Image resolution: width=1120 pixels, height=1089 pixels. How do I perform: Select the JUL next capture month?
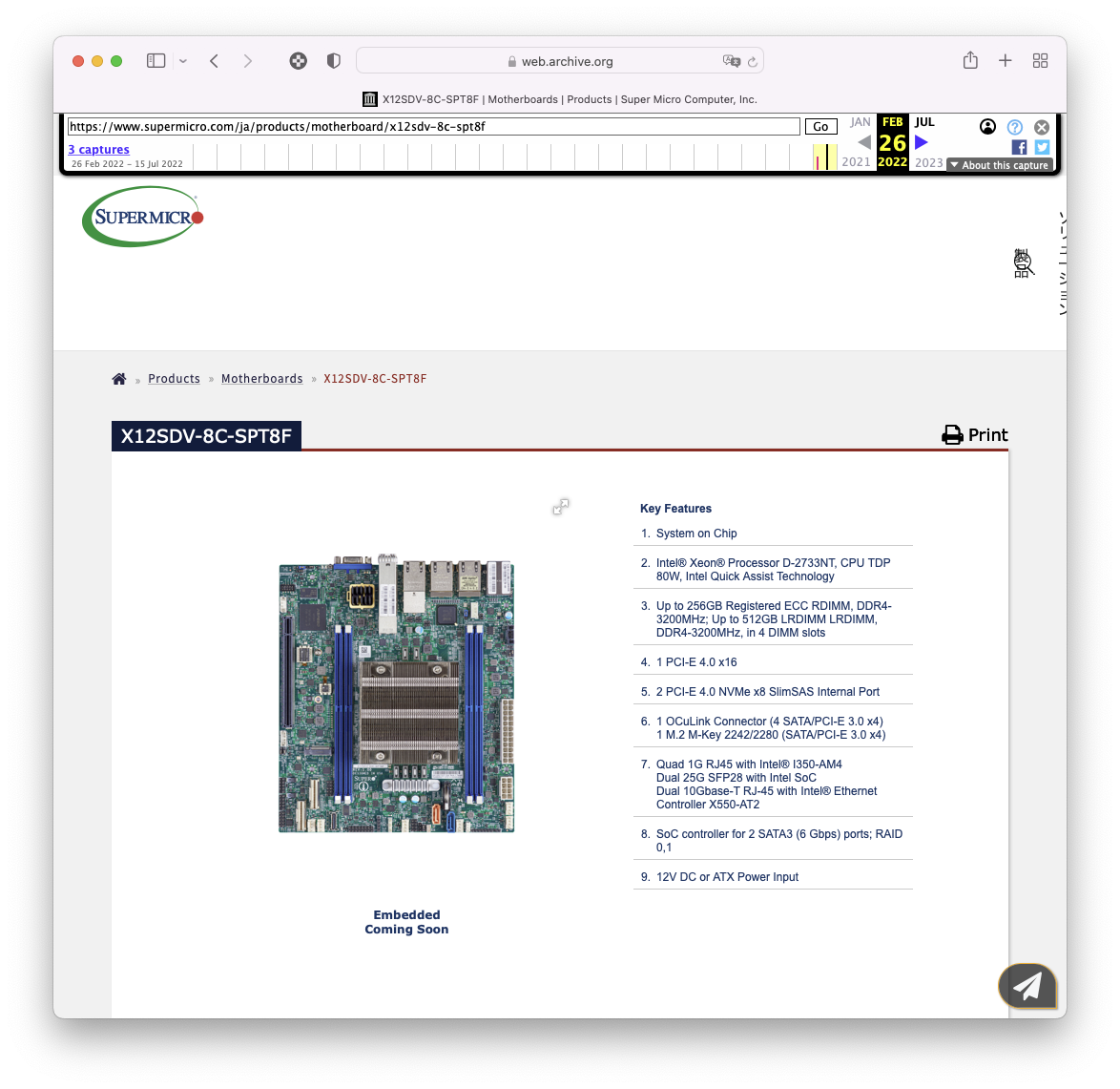point(924,122)
